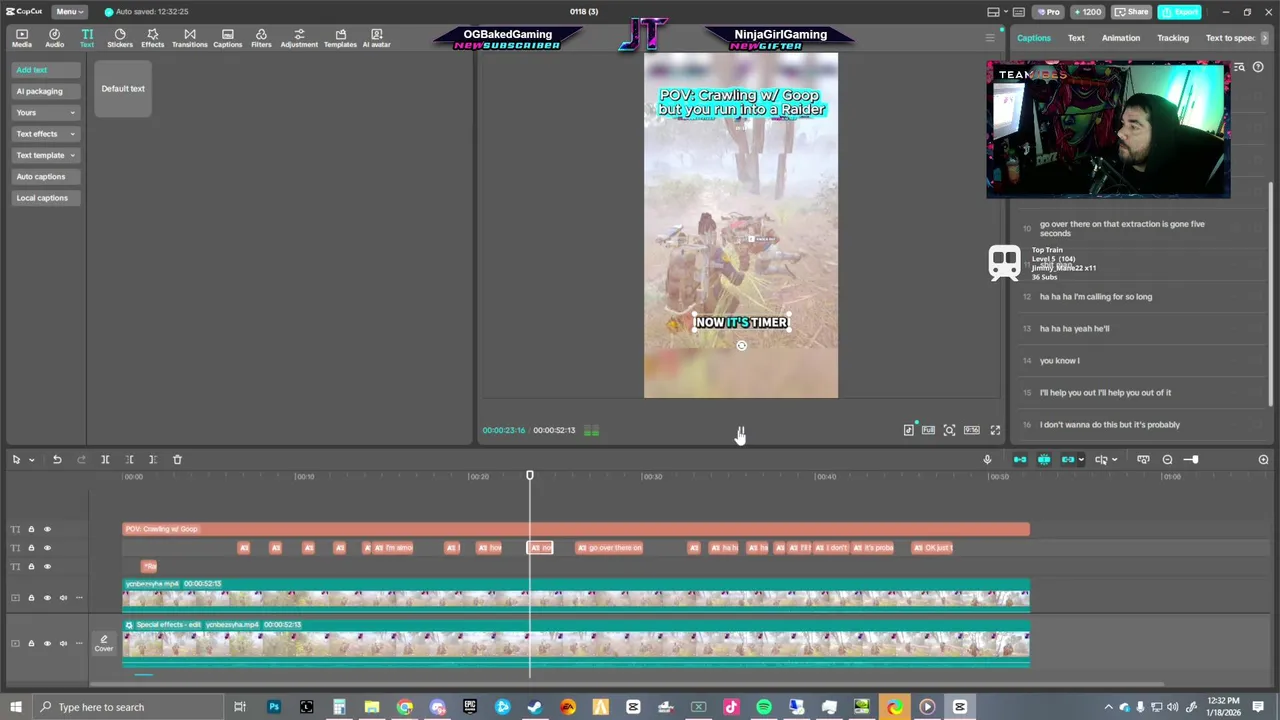
Task: Switch to the Text to speech tab
Action: click(x=1231, y=38)
